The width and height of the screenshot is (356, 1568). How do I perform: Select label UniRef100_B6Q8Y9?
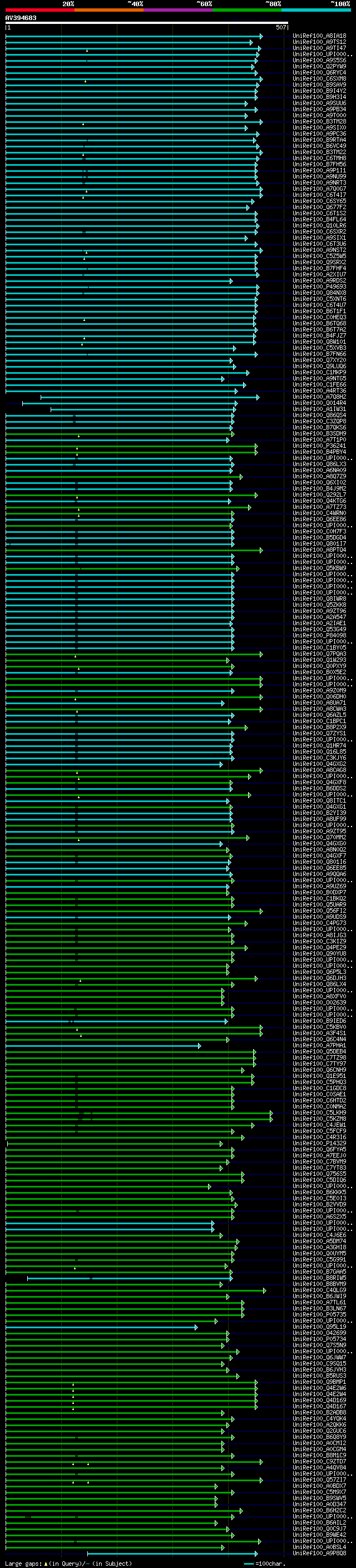coord(319,1437)
